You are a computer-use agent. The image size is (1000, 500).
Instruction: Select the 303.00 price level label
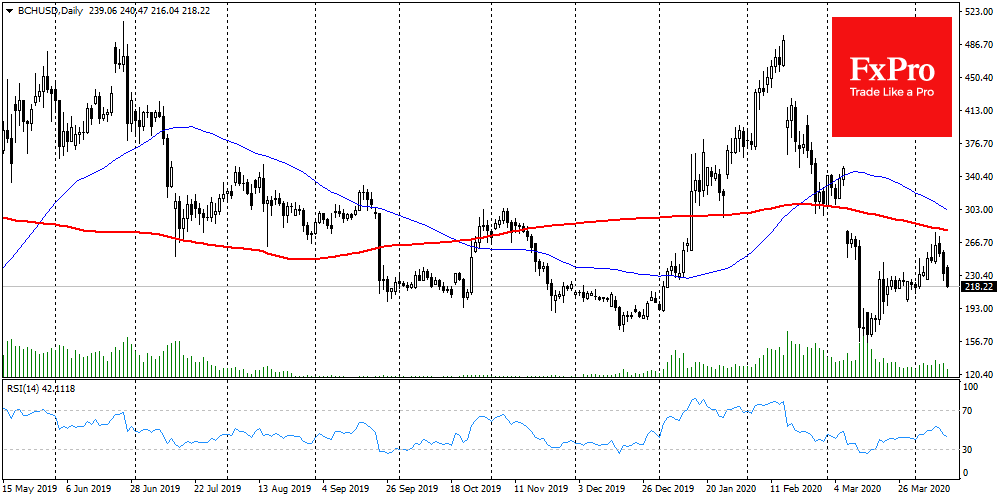[x=976, y=210]
